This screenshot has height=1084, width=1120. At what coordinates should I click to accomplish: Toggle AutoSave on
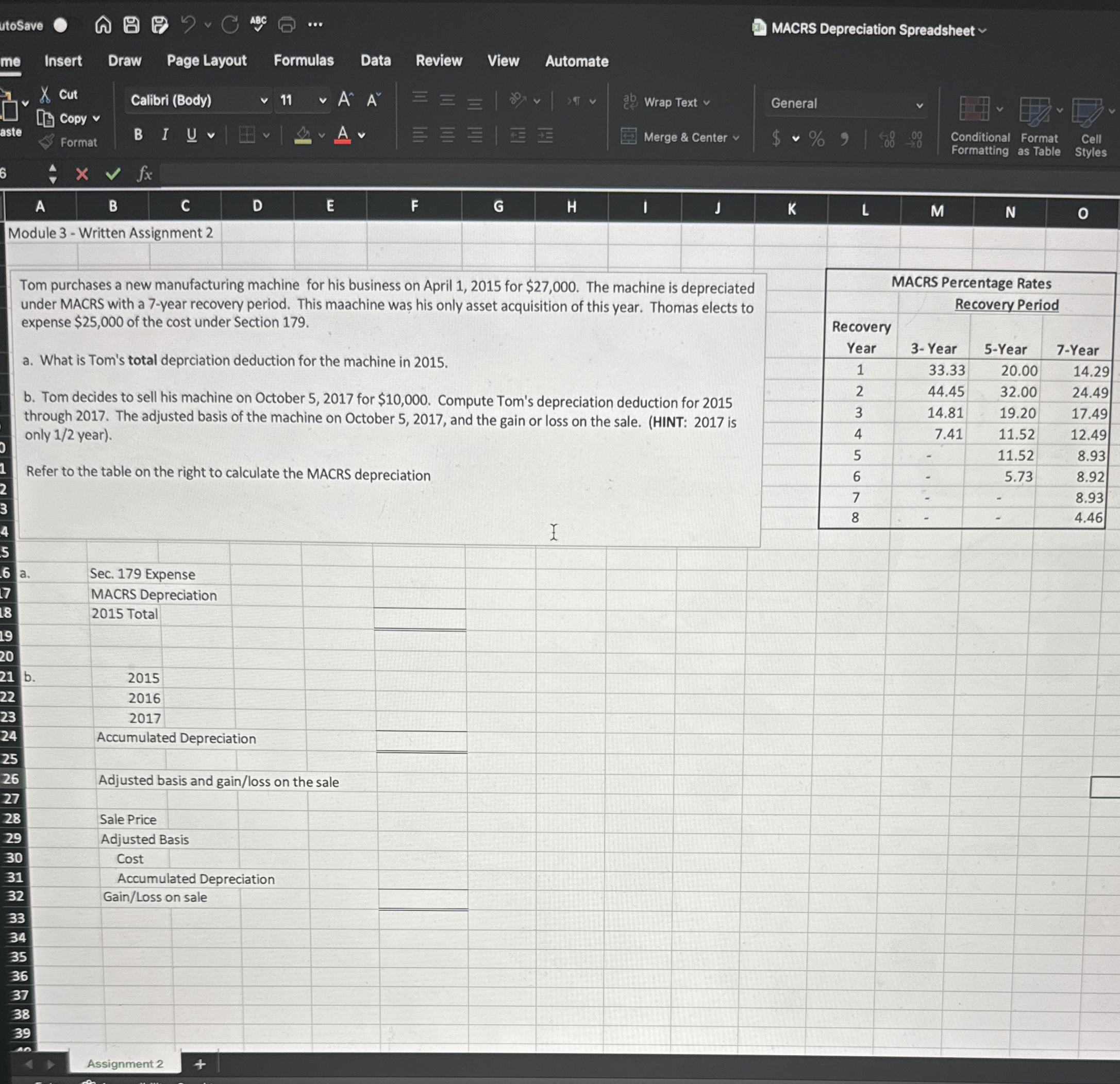61,24
